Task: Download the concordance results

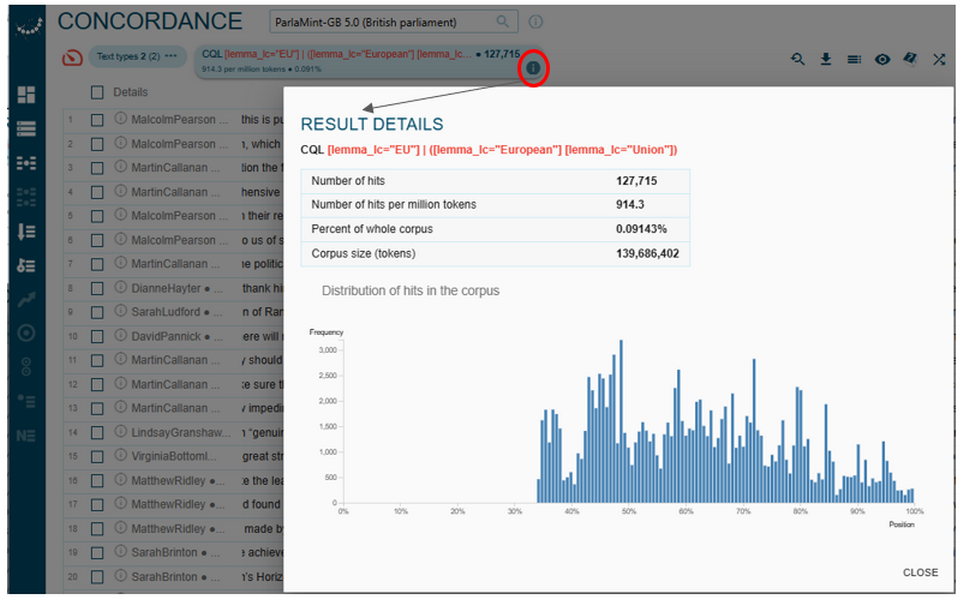Action: (825, 59)
